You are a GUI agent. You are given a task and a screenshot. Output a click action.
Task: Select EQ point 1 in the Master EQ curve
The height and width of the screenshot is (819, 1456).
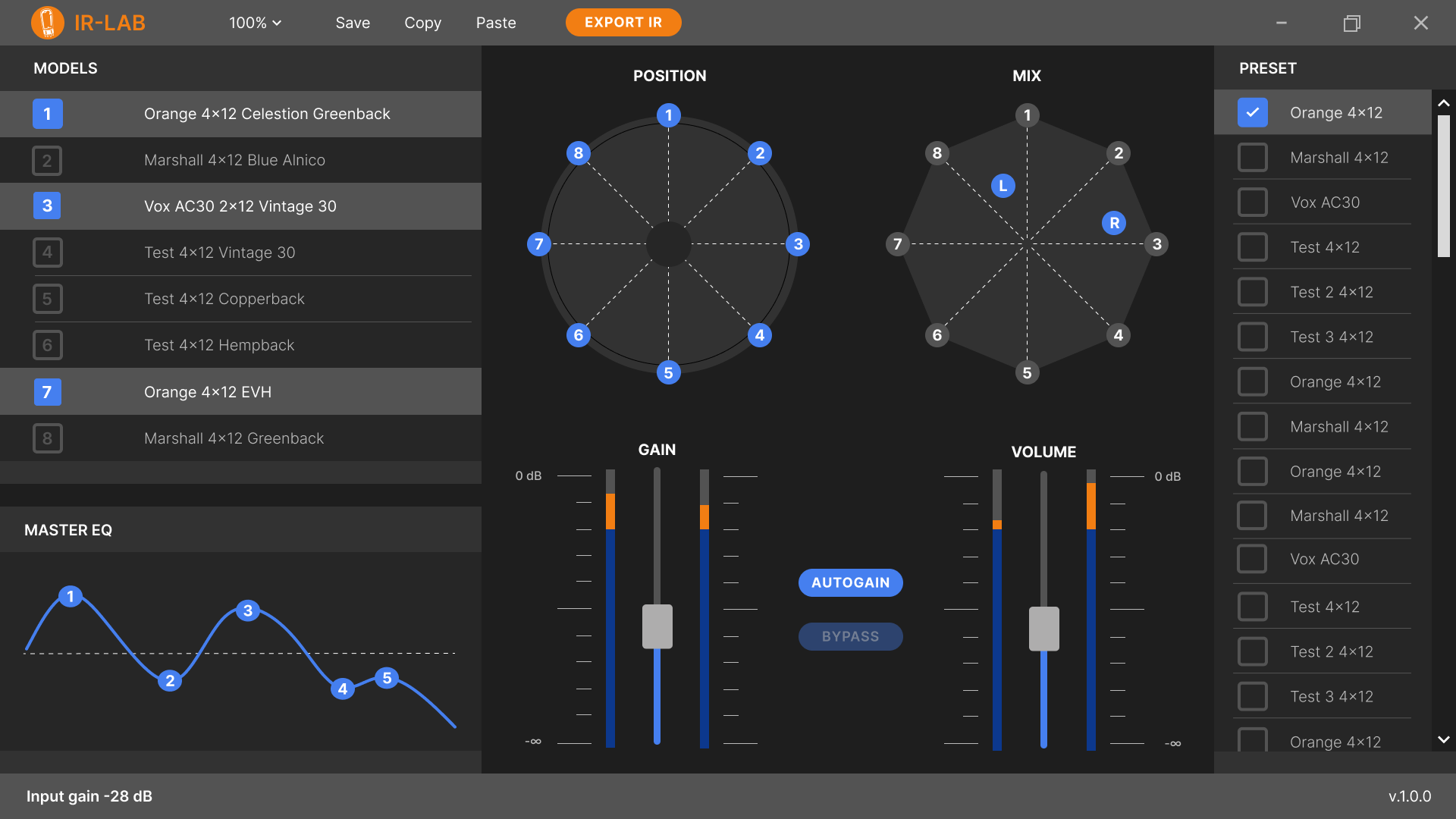(x=71, y=596)
